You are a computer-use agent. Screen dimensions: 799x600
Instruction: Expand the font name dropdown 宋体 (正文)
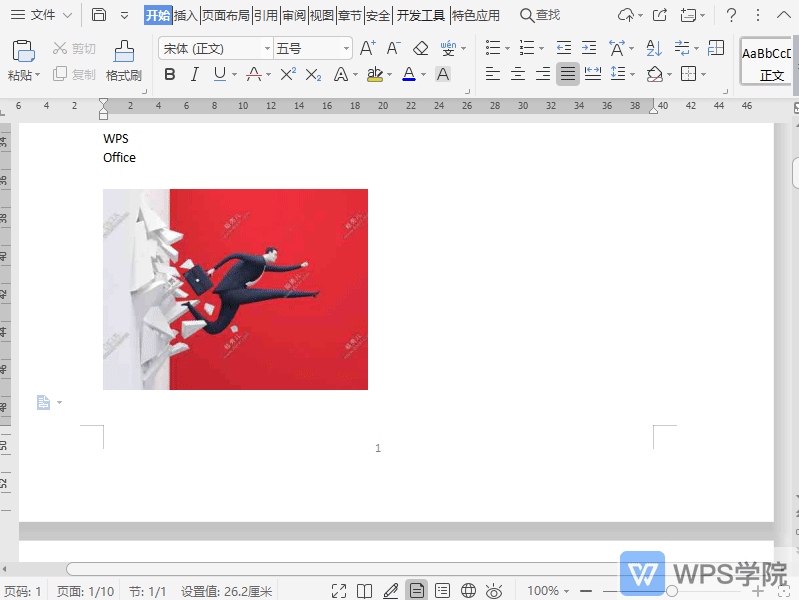tap(267, 48)
